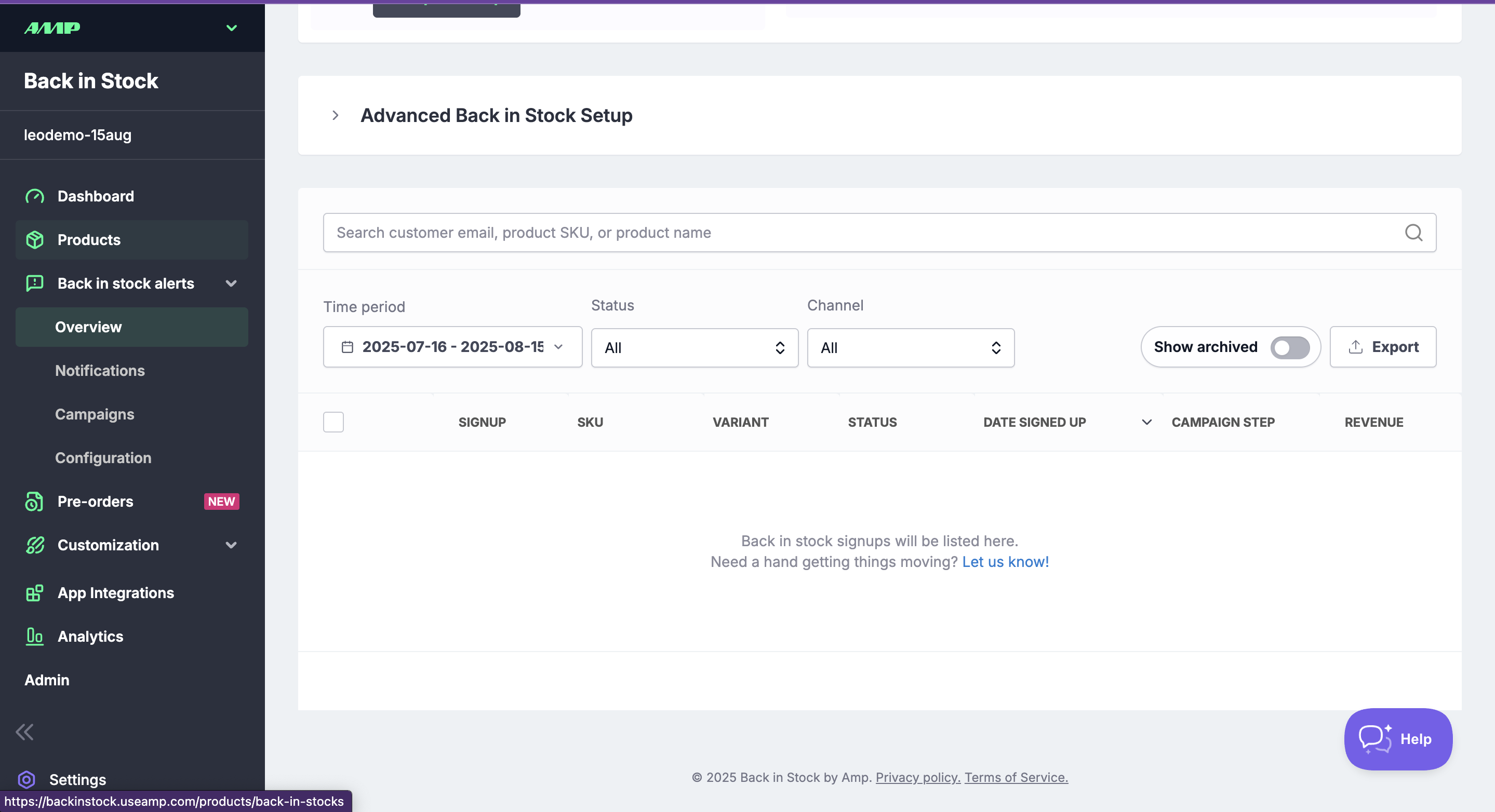The width and height of the screenshot is (1495, 812).
Task: Open the Dashboard page
Action: click(x=96, y=196)
